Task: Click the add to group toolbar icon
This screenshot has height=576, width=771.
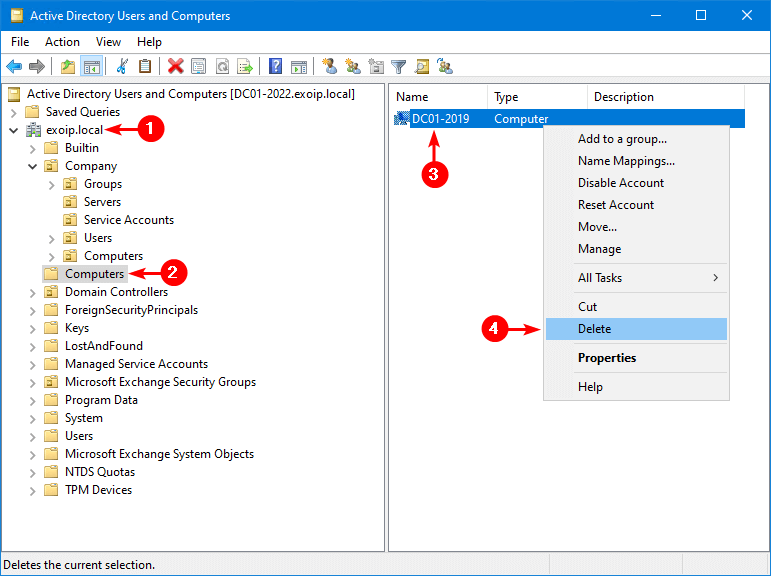Action: pyautogui.click(x=445, y=66)
